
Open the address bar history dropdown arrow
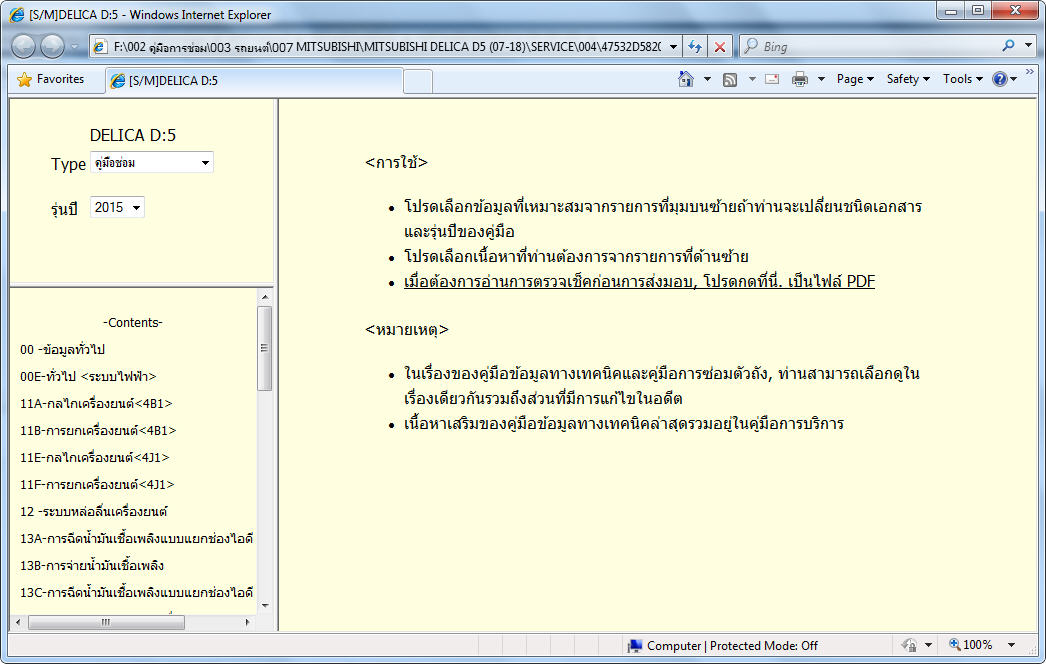673,47
